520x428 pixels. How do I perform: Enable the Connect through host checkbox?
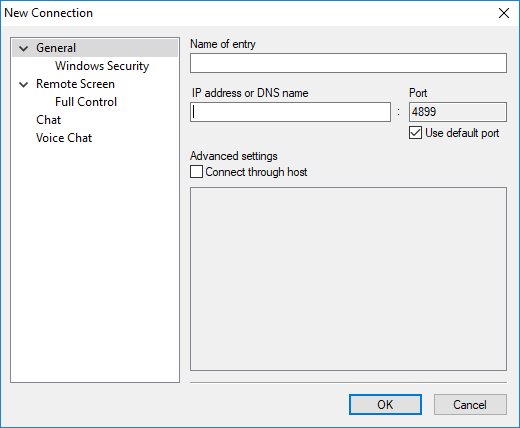coord(196,172)
